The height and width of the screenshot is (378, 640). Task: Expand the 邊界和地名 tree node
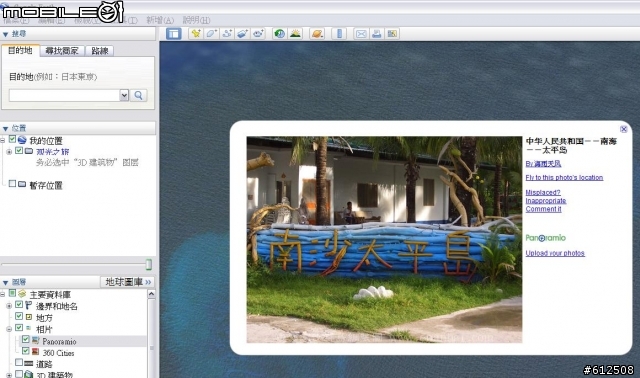click(x=9, y=306)
